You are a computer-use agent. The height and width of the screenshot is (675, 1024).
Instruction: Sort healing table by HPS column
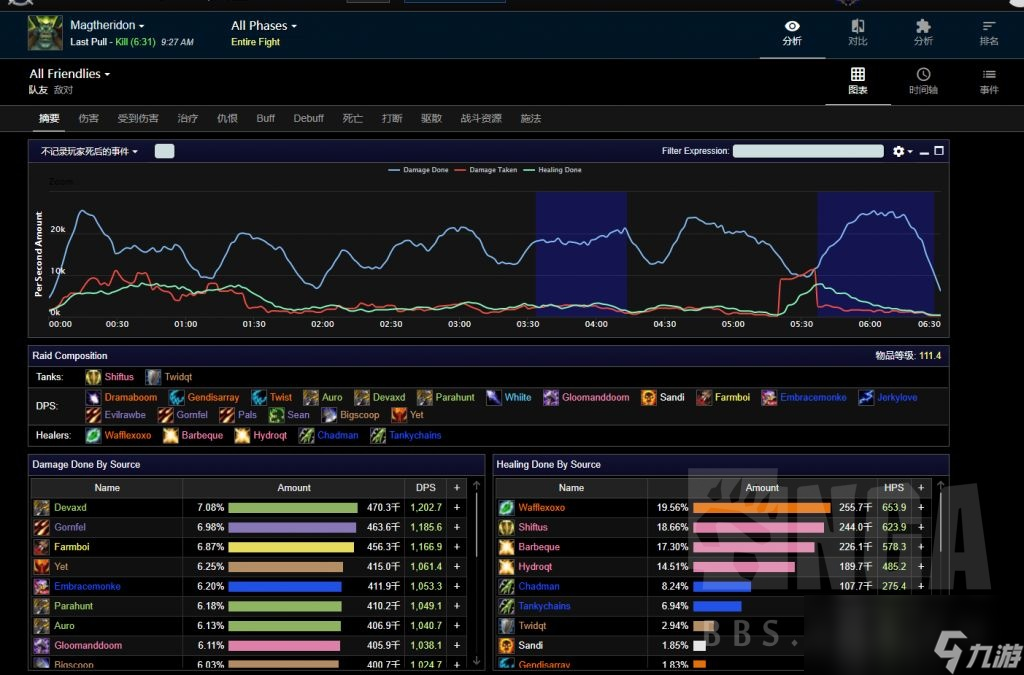pyautogui.click(x=893, y=488)
